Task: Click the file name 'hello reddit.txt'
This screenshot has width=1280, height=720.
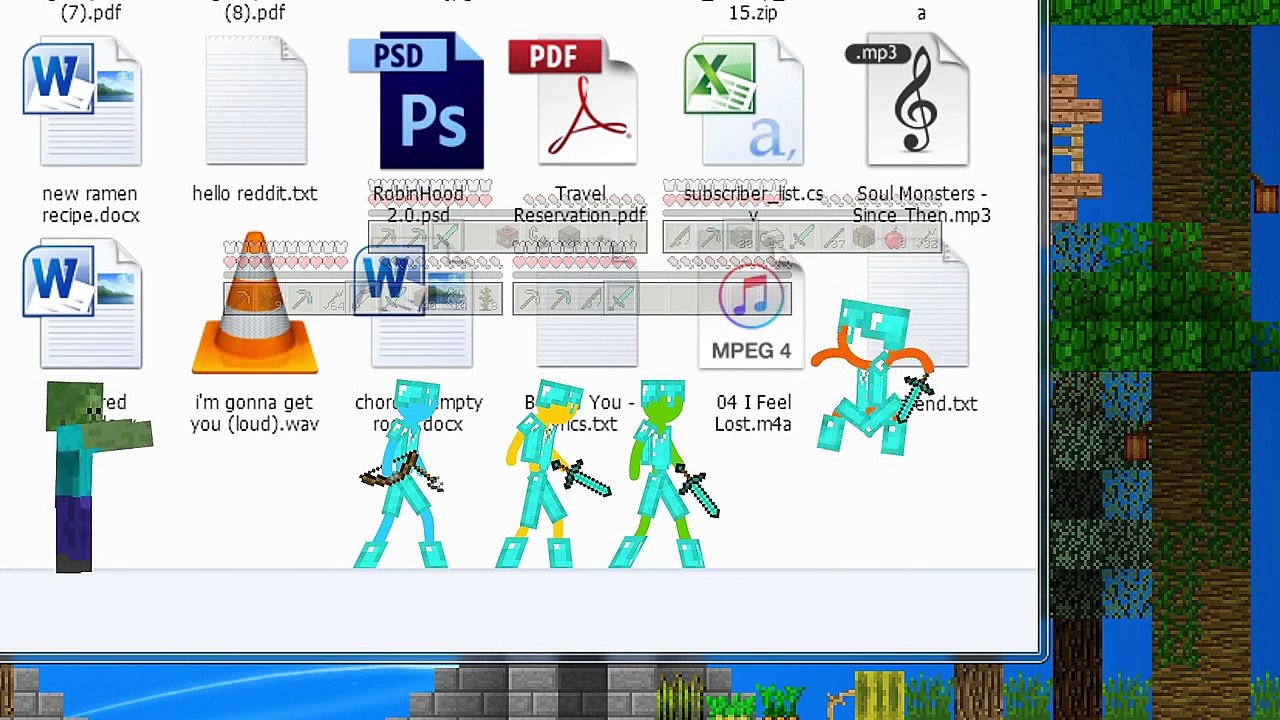Action: click(255, 194)
